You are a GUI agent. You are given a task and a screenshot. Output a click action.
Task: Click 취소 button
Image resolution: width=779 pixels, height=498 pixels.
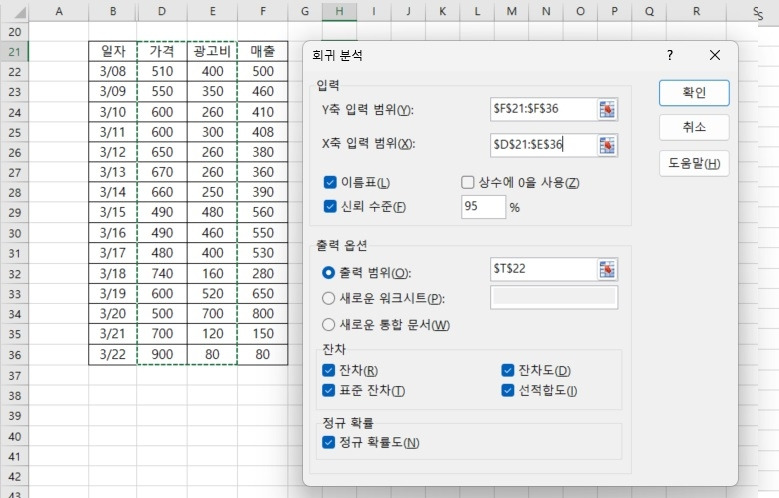(x=694, y=127)
